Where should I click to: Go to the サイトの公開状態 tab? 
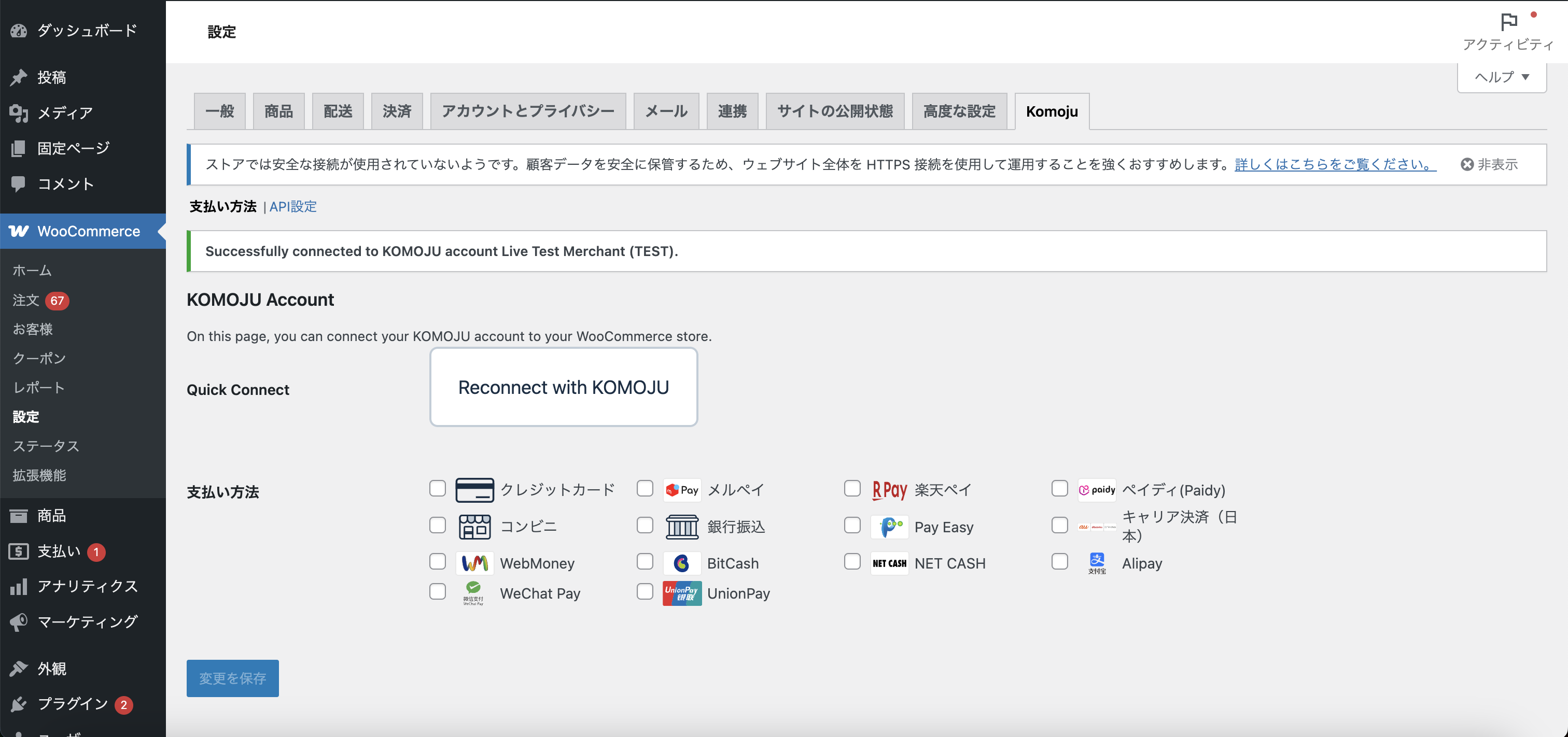coord(835,111)
